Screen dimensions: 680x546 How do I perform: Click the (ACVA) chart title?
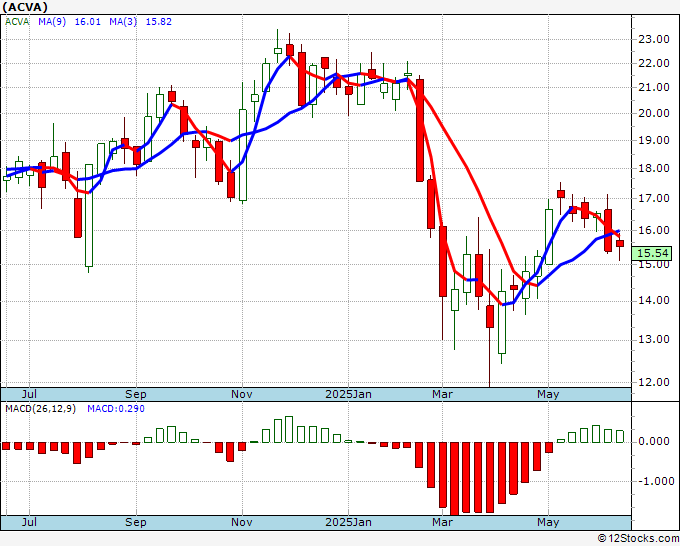pos(25,7)
